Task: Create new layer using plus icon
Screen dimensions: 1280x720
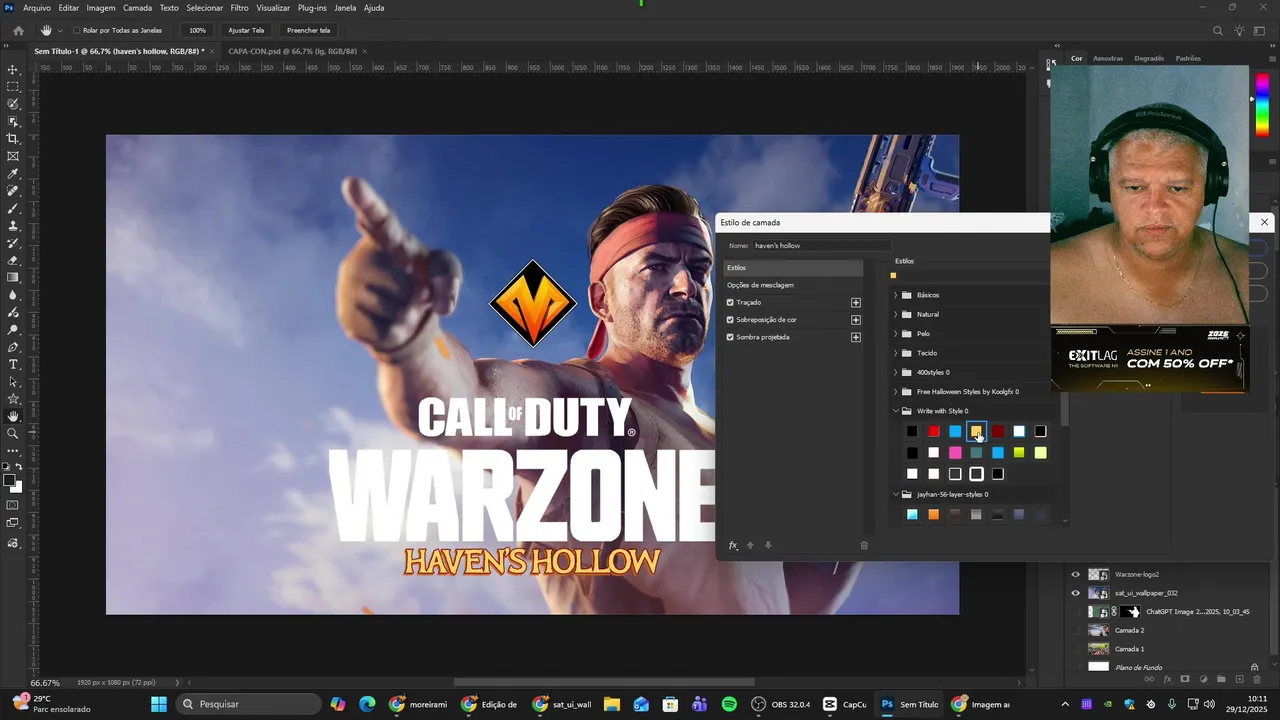Action: pos(1239,679)
